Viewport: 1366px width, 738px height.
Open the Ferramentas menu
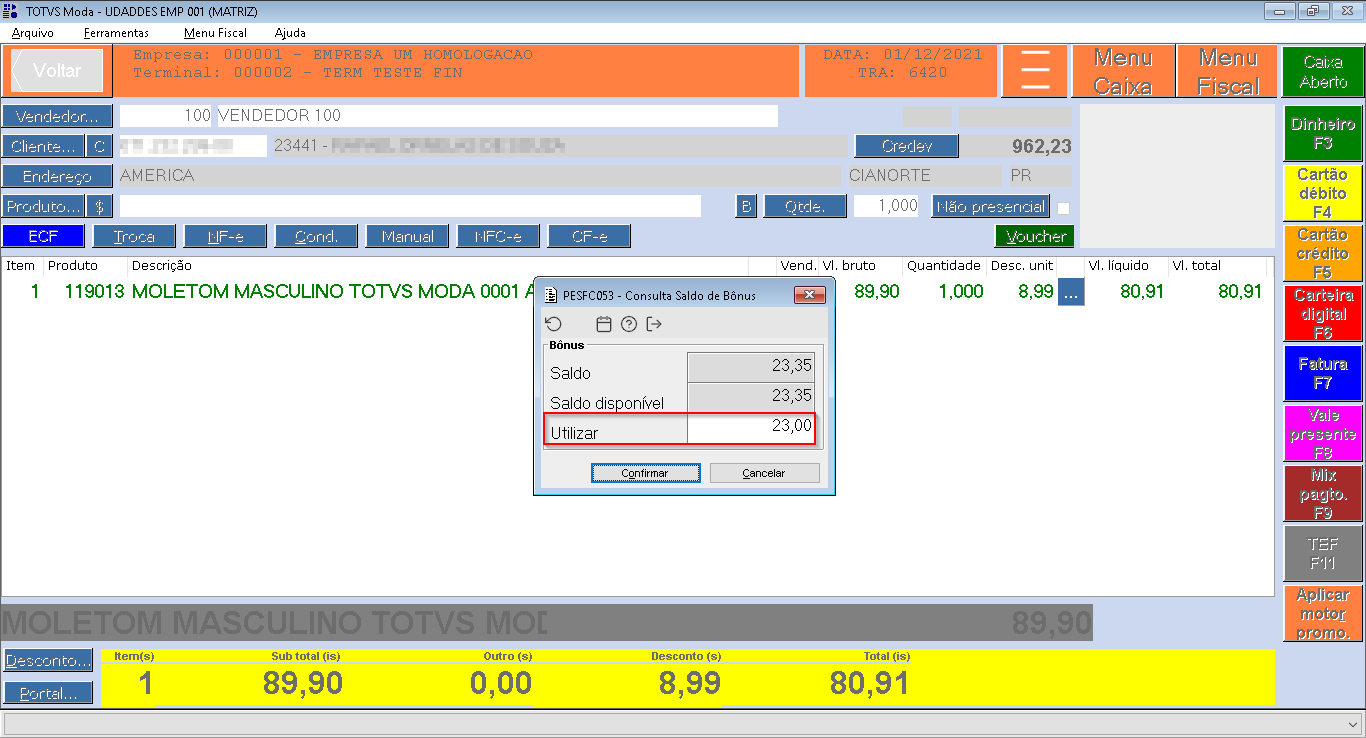coord(116,33)
